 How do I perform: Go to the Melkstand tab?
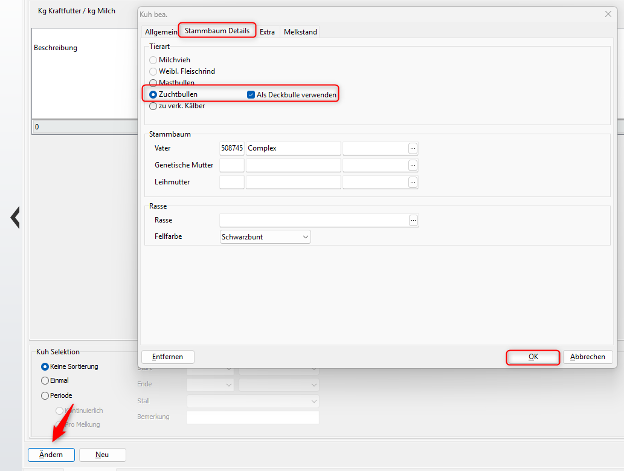(300, 32)
